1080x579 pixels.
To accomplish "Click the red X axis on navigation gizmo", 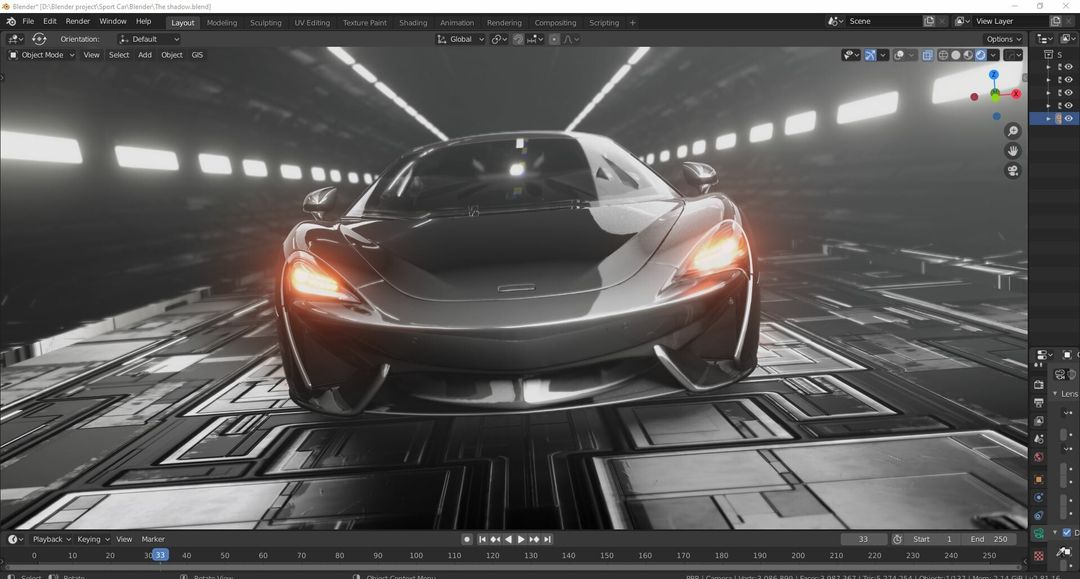I will pyautogui.click(x=1016, y=94).
